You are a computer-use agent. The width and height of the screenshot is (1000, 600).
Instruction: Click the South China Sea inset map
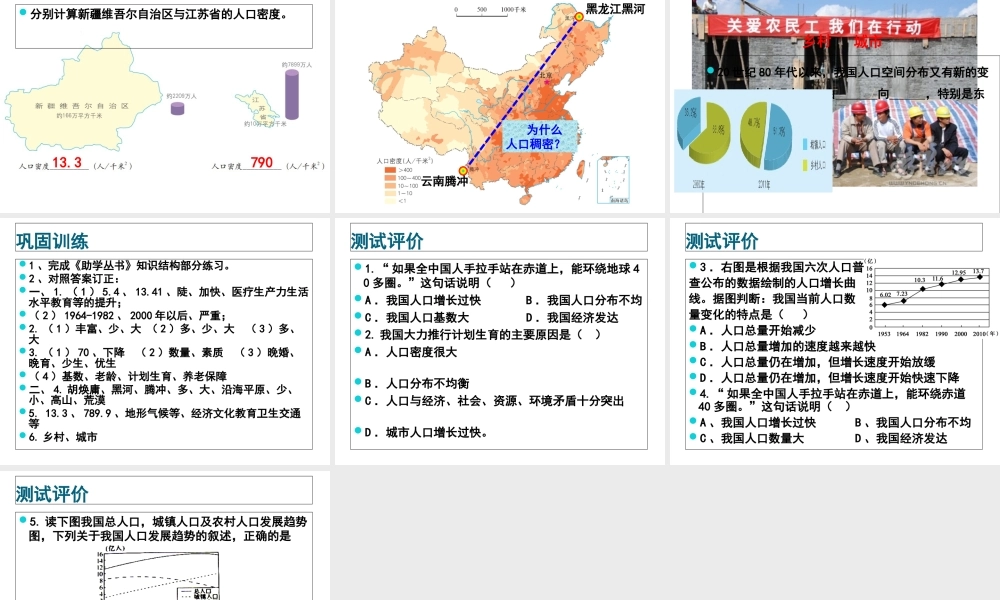pyautogui.click(x=613, y=180)
